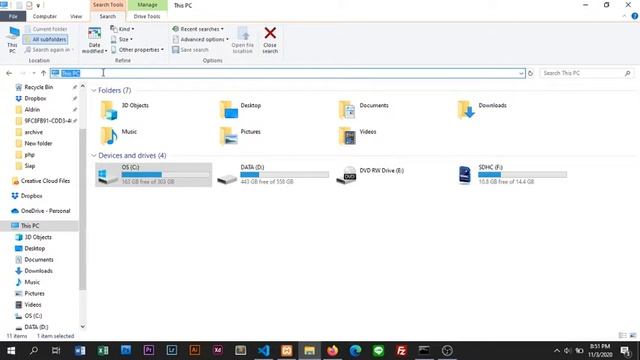
Task: Open the Documents folder icon
Action: (x=347, y=110)
